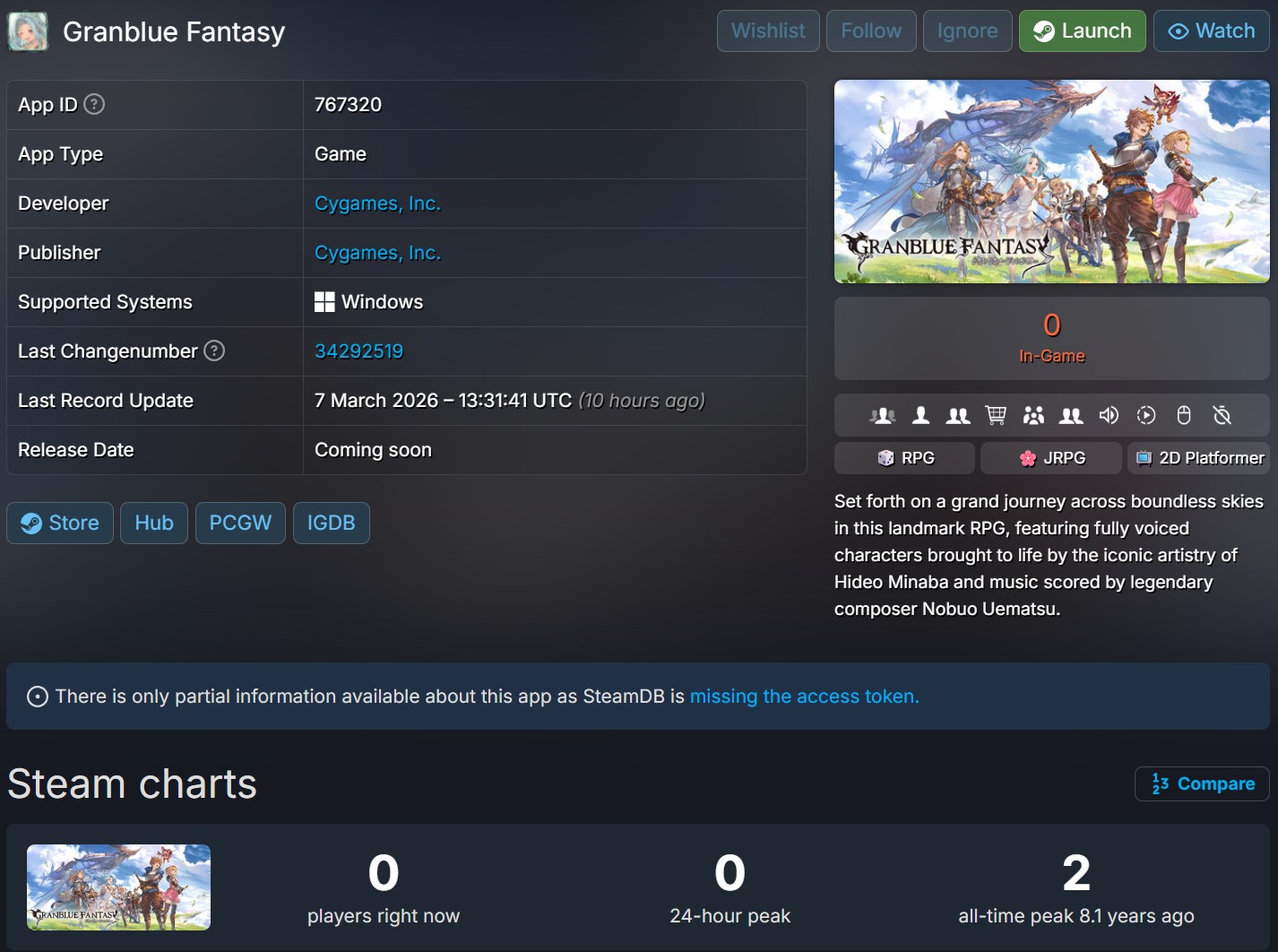Click the '7 March 2026 – 13:31:41 UTC' timestamp
1278x952 pixels.
click(x=443, y=401)
